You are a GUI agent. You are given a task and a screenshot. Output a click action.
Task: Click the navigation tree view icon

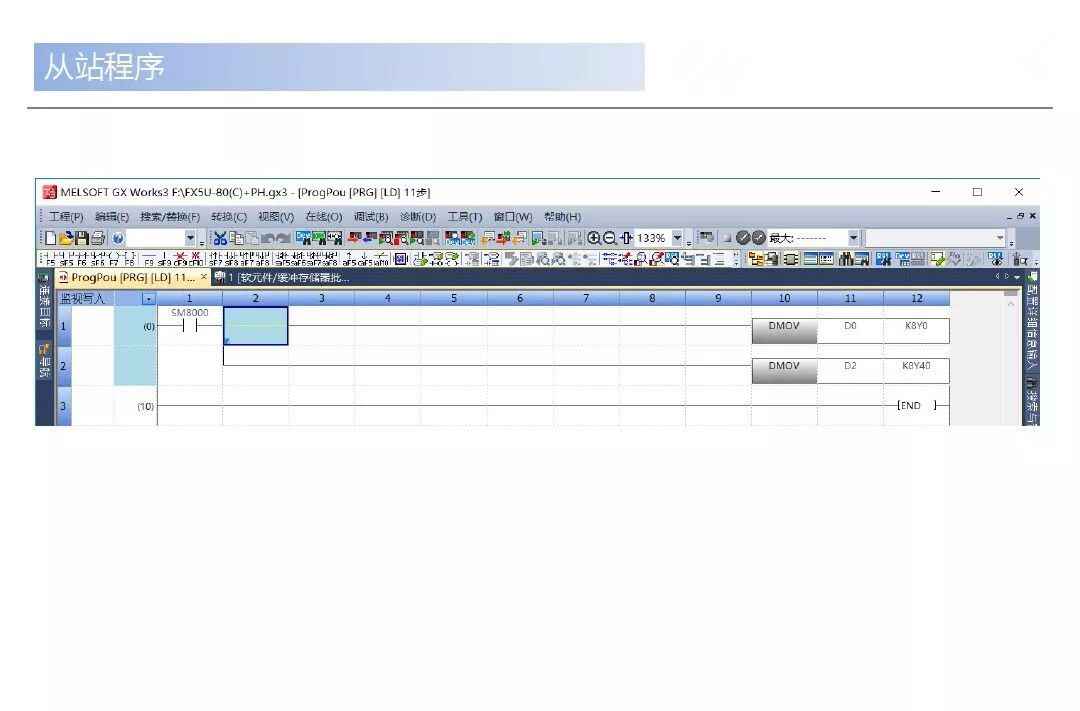[x=756, y=258]
